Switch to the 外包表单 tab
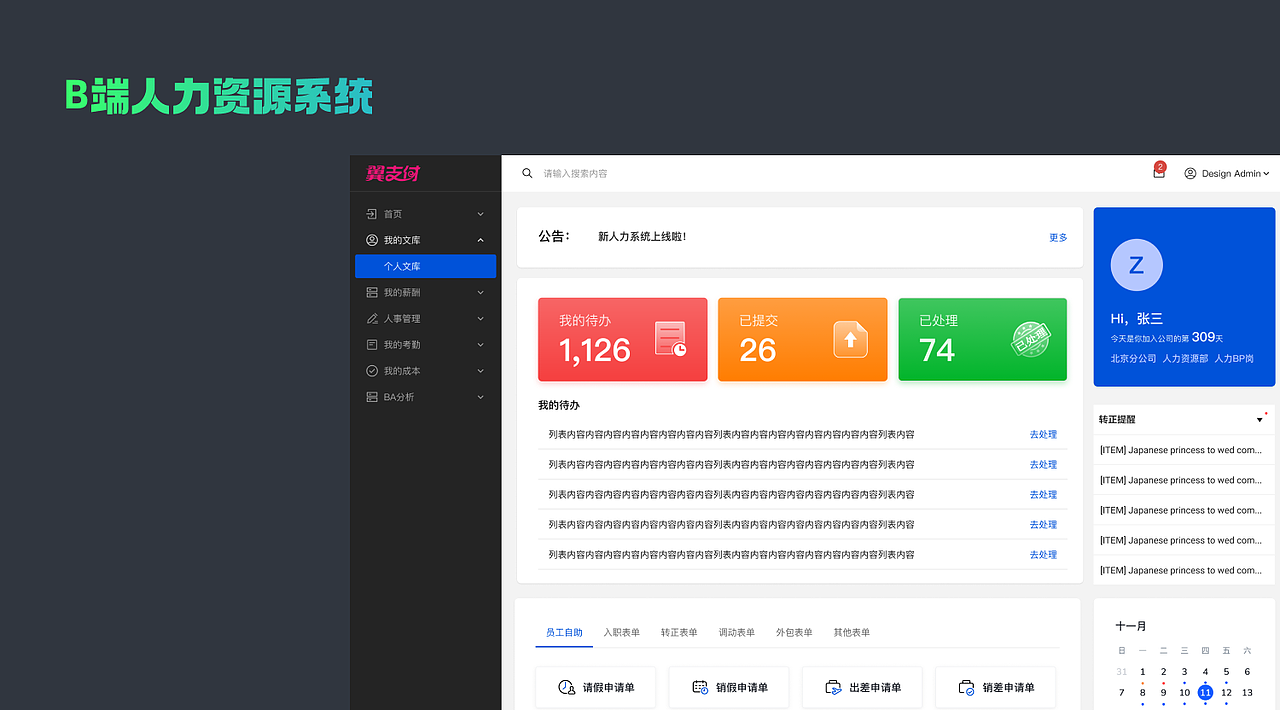The width and height of the screenshot is (1280, 710). click(x=794, y=632)
